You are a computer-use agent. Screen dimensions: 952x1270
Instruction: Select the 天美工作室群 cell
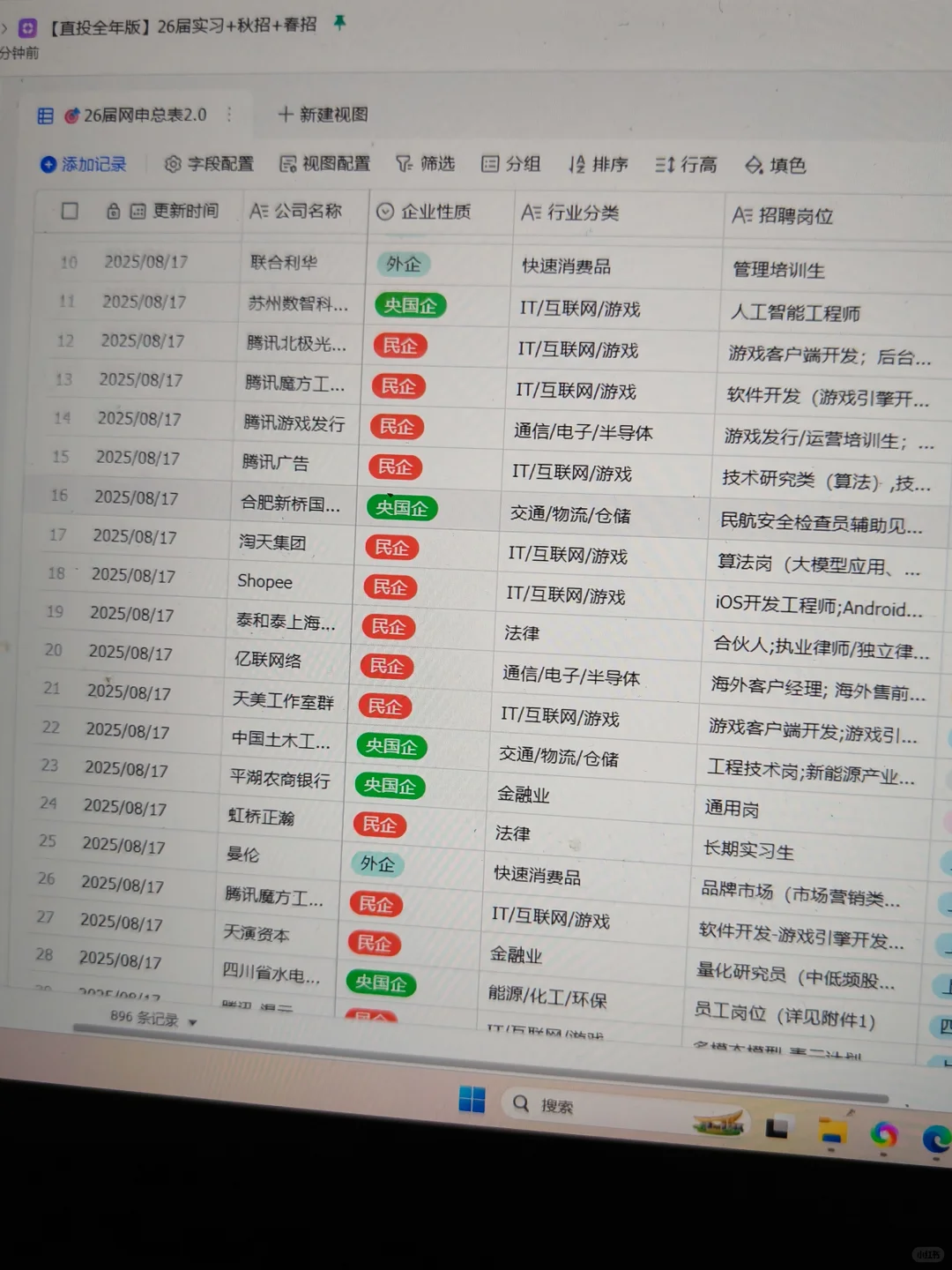click(x=283, y=701)
